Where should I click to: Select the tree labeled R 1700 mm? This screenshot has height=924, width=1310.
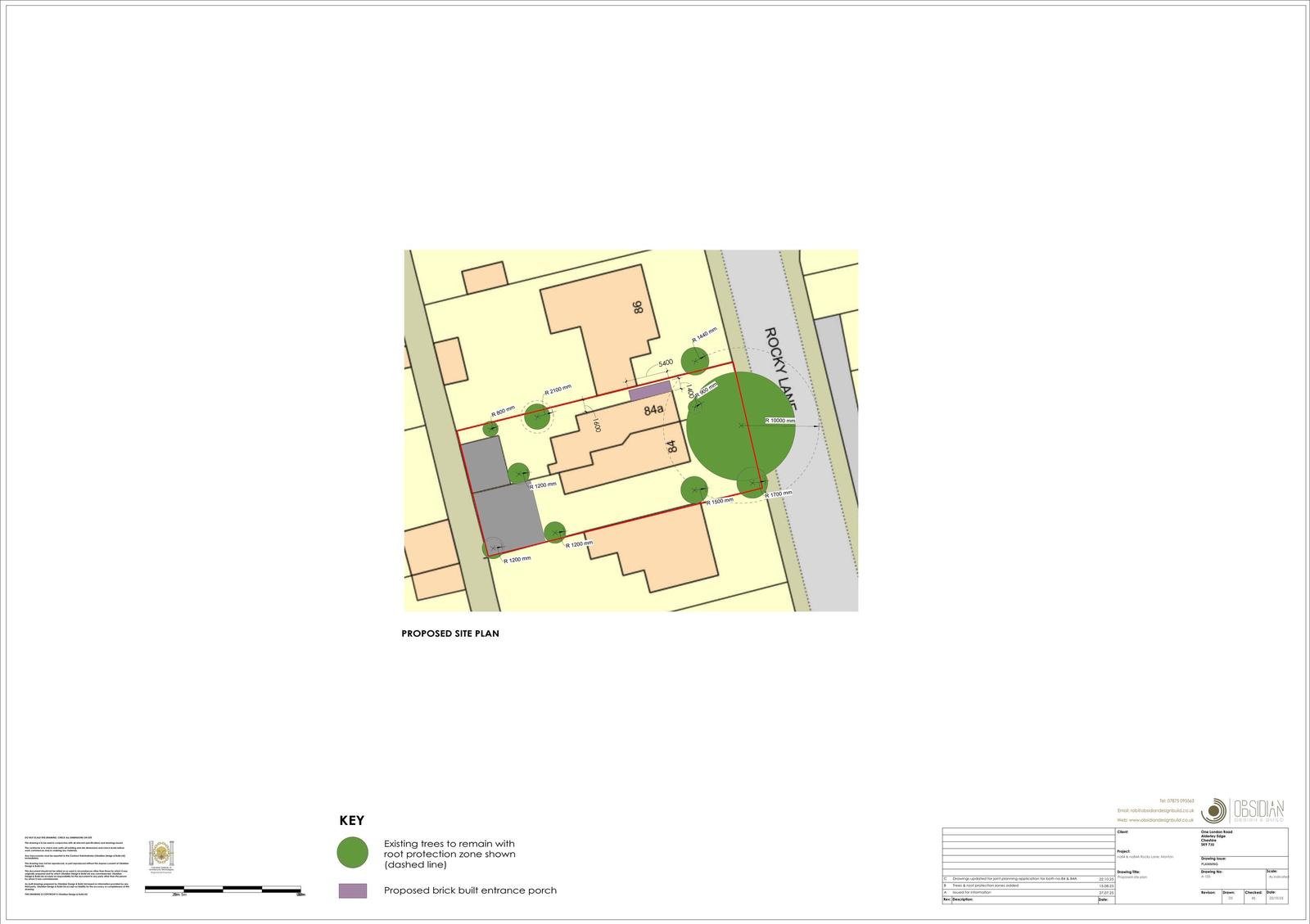tap(751, 482)
